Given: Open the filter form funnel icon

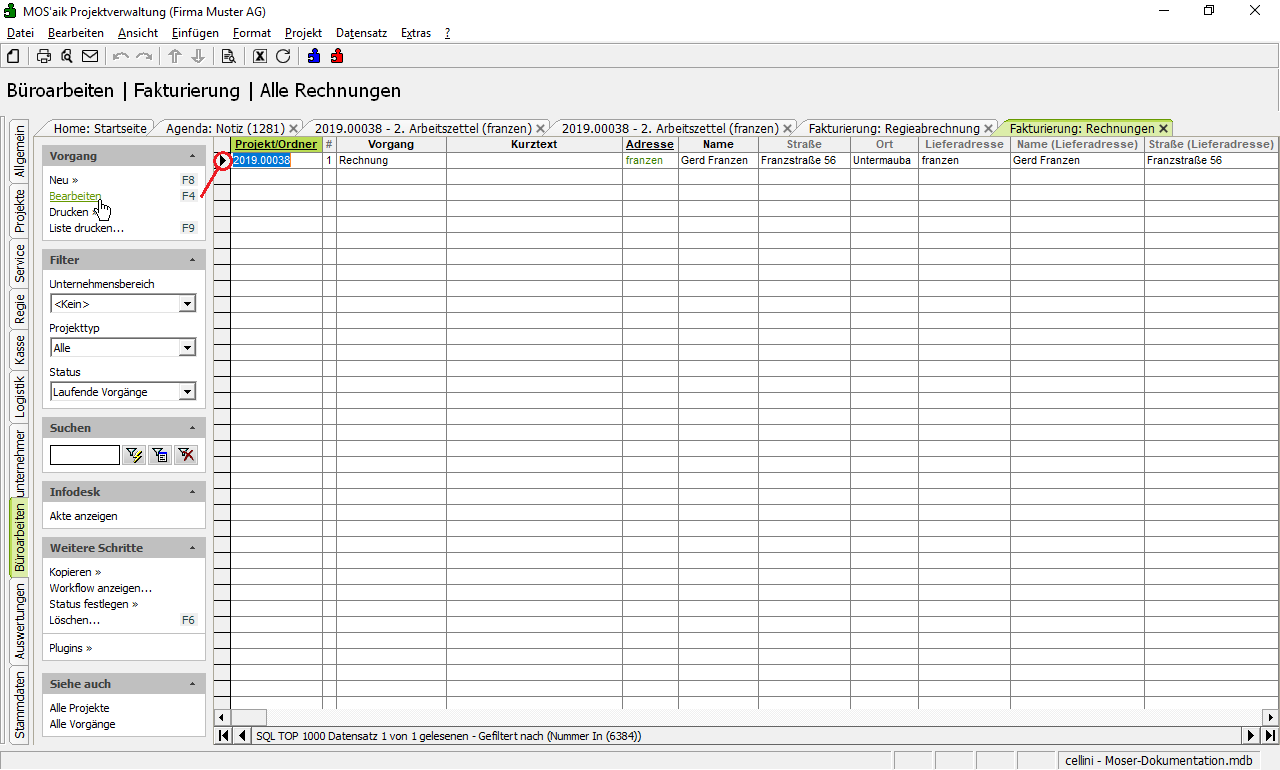Looking at the screenshot, I should click(x=160, y=456).
